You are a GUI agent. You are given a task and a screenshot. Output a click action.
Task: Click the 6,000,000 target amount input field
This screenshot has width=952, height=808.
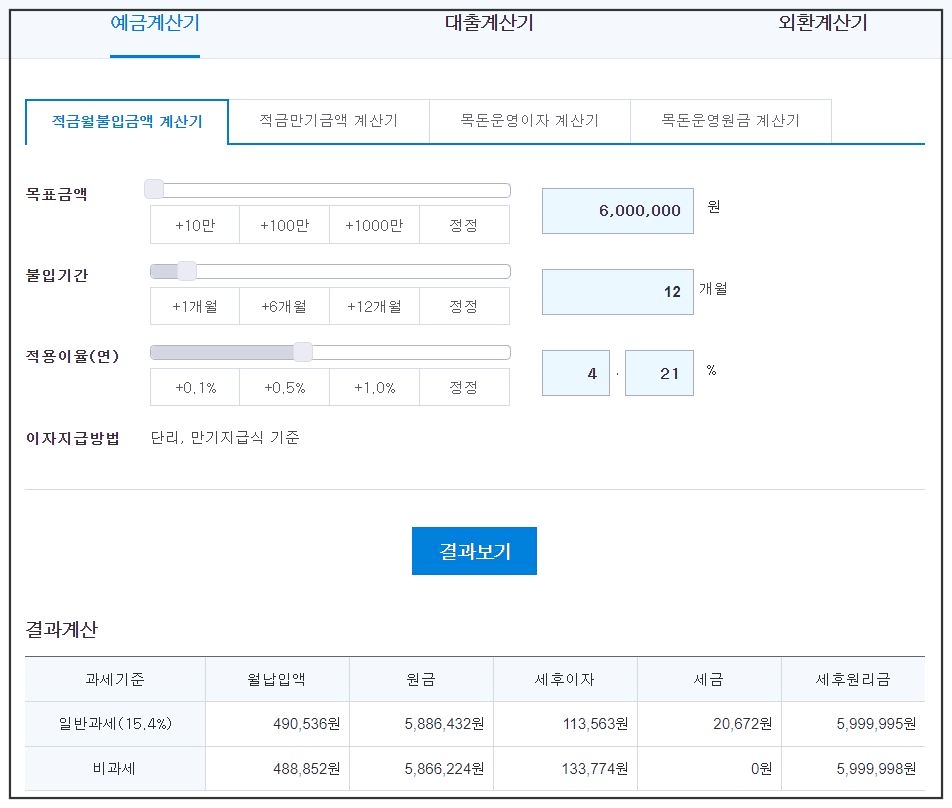(617, 211)
